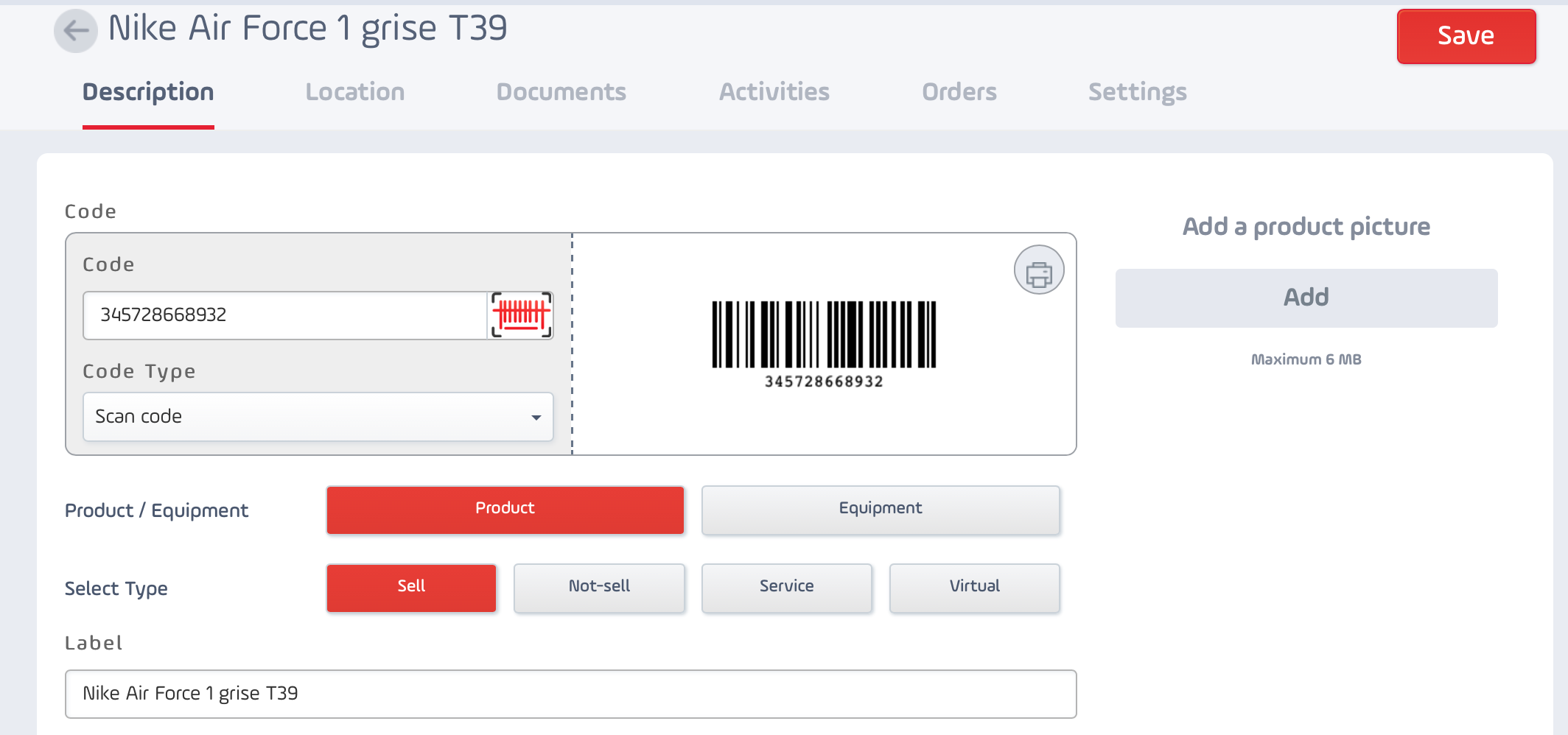Click the print barcode icon
The width and height of the screenshot is (1568, 735).
[x=1039, y=270]
